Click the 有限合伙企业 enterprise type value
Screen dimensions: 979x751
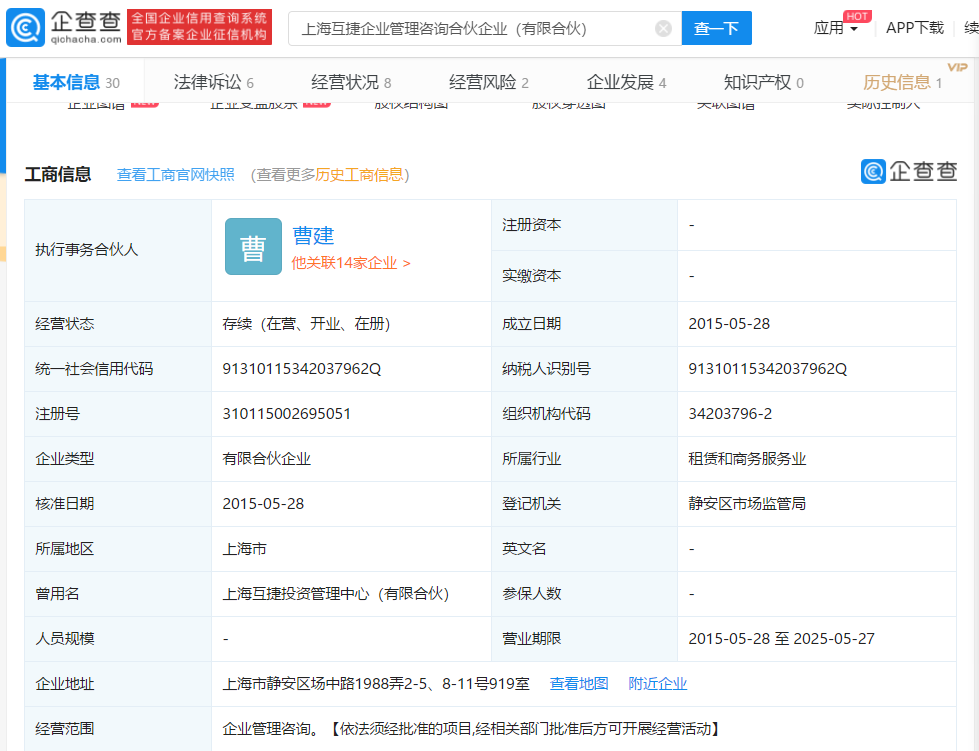(x=267, y=459)
